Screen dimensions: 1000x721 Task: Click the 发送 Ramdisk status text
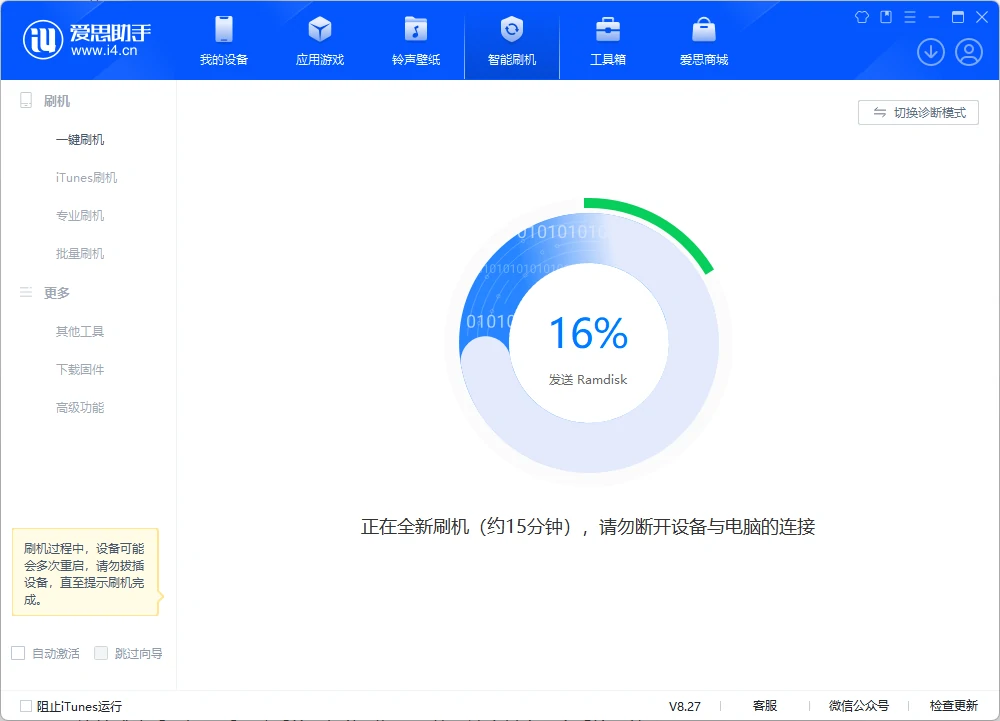pos(588,379)
